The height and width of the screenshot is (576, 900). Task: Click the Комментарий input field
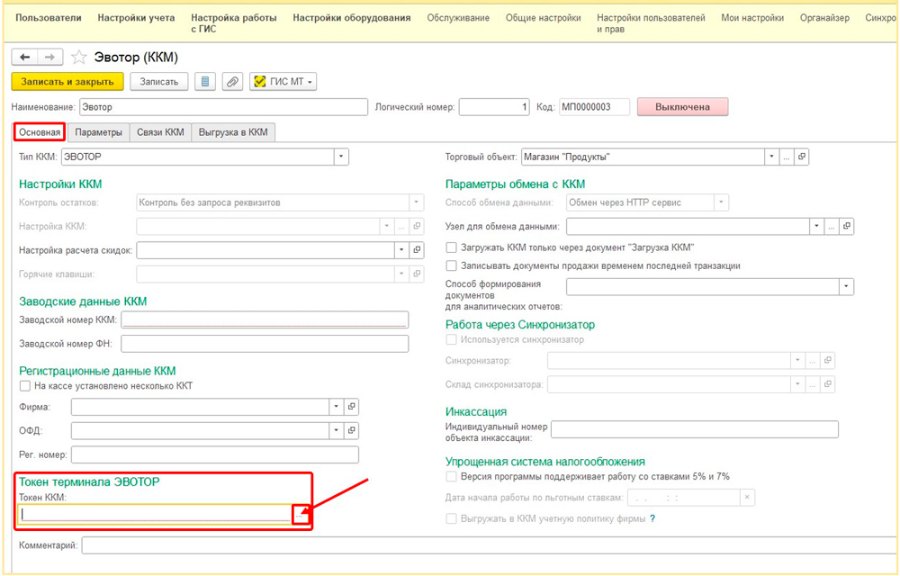[x=490, y=546]
